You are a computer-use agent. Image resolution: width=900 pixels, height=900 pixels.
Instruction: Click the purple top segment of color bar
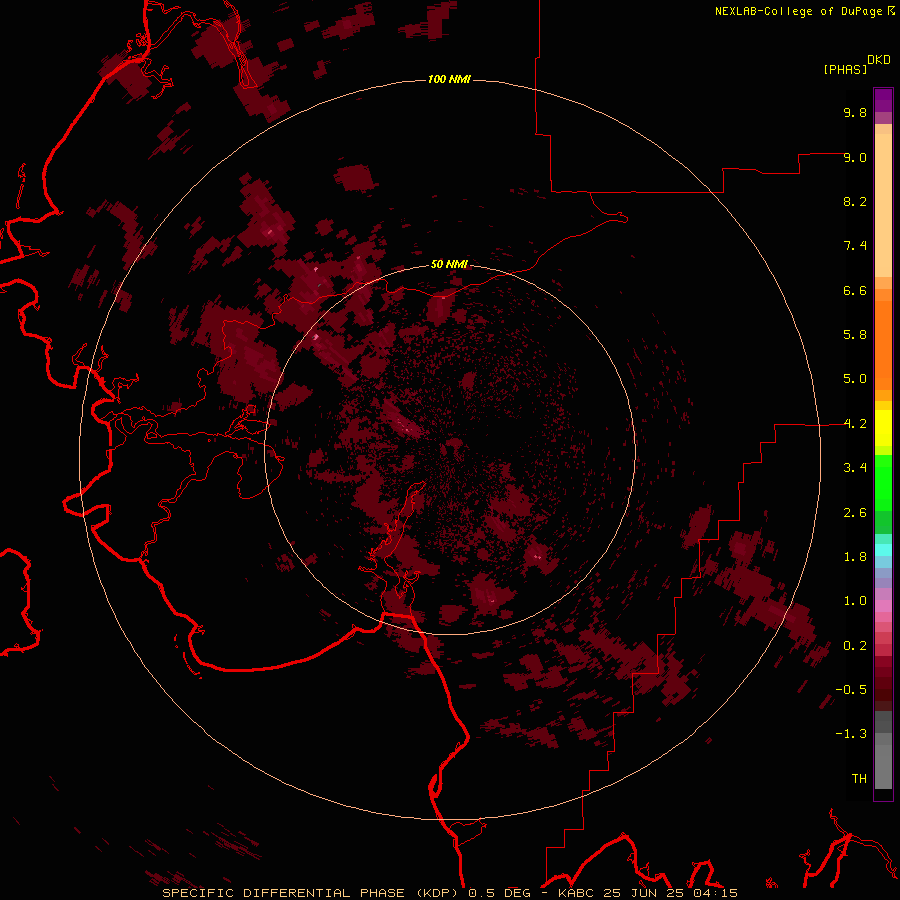883,100
